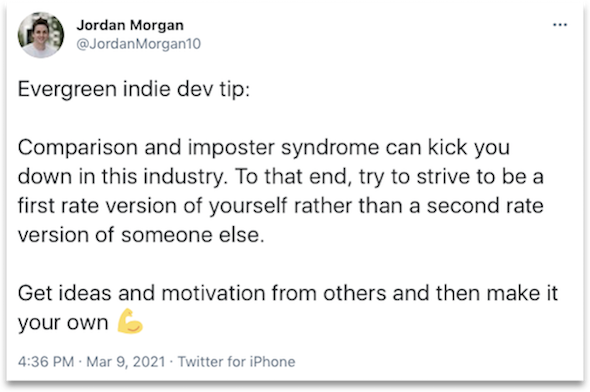Click the word 'Comparison' in the tweet
The height and width of the screenshot is (392, 590).
tap(78, 147)
